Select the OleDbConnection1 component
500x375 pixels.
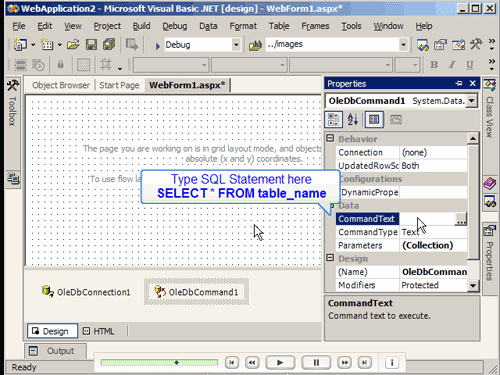click(86, 292)
